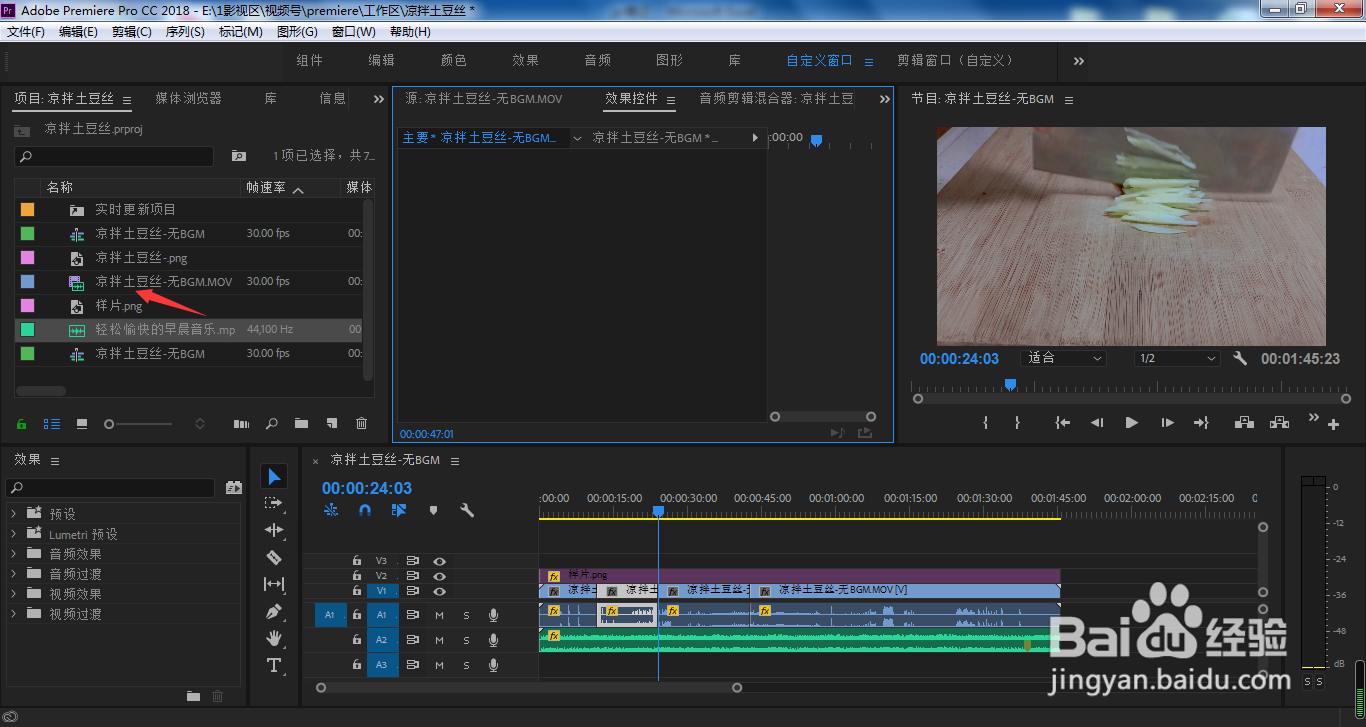
Task: Toggle Snap magnet in timeline
Action: click(x=365, y=510)
